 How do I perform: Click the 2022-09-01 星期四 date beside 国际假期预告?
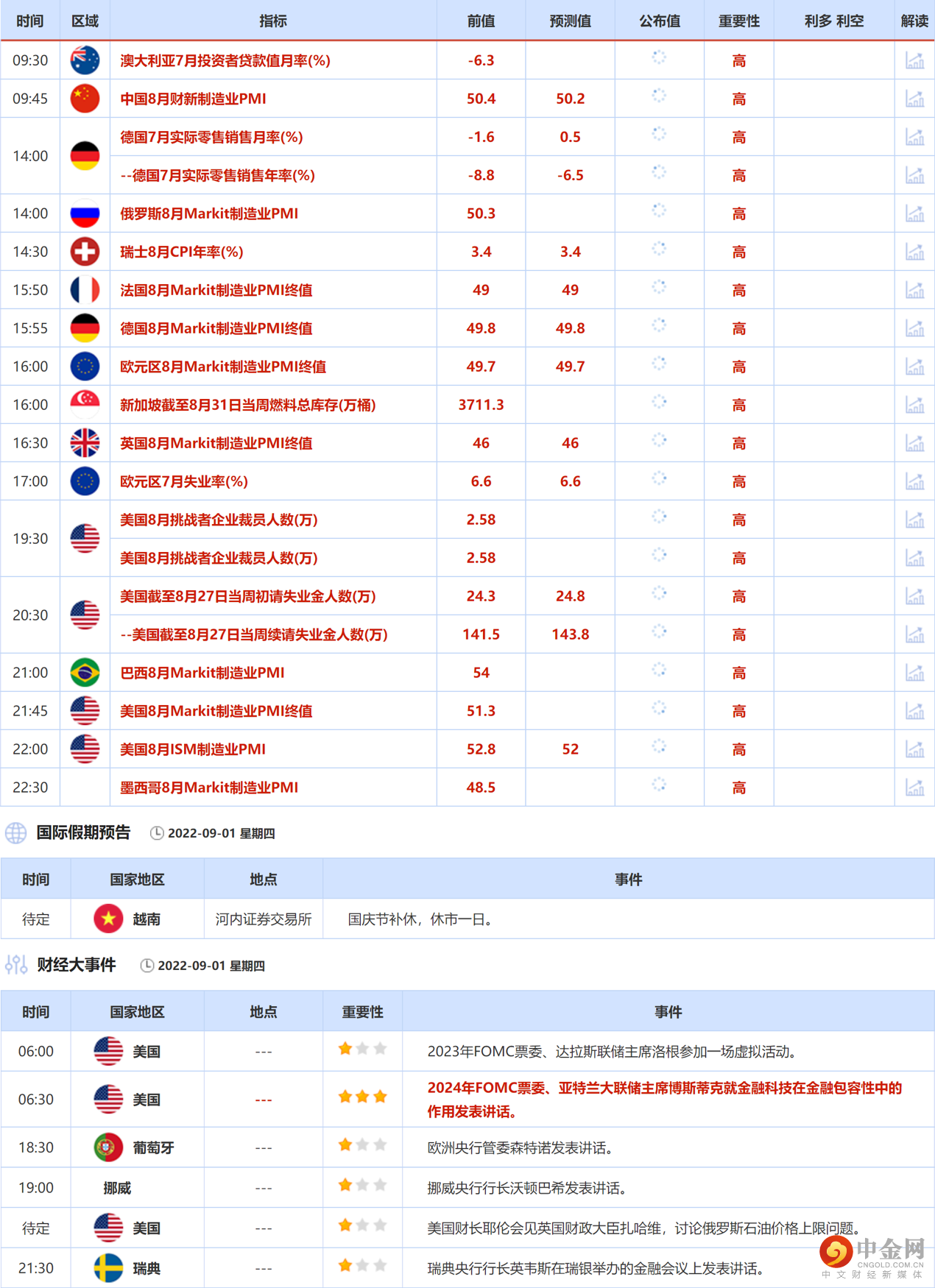pyautogui.click(x=221, y=833)
